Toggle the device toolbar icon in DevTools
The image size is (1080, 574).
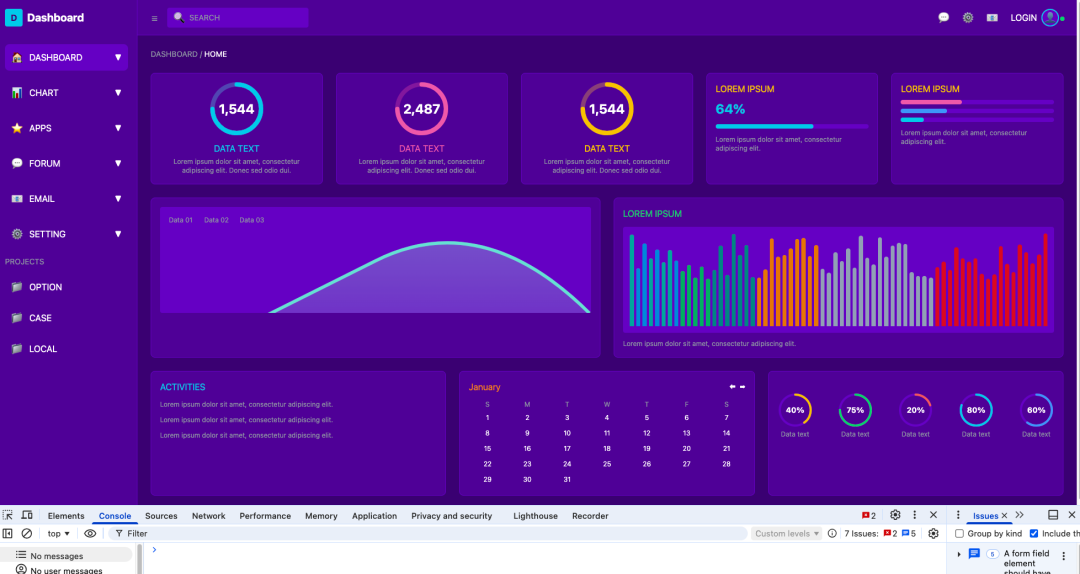[x=27, y=515]
